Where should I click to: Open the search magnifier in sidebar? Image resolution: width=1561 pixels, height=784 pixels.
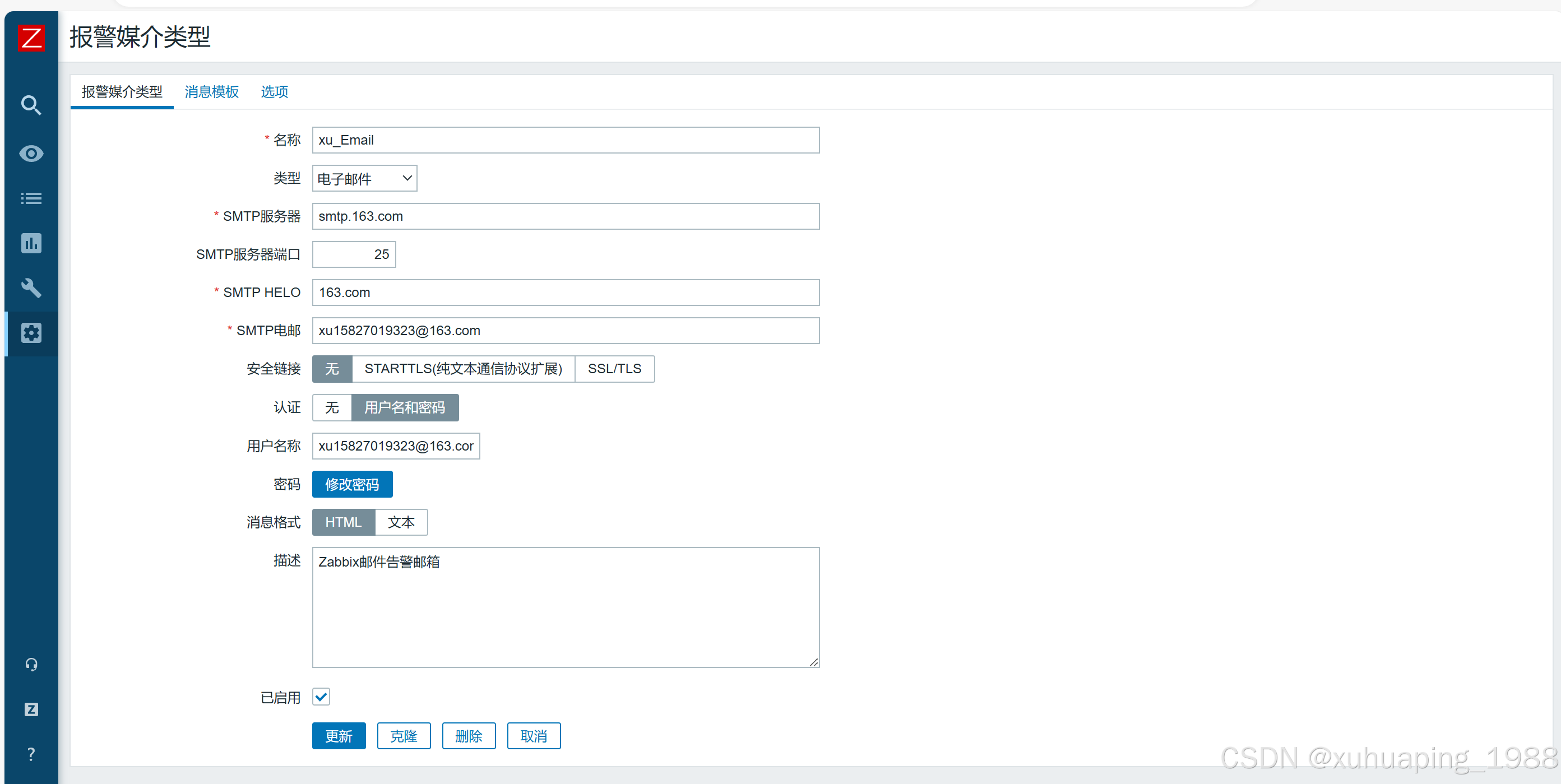[x=31, y=105]
